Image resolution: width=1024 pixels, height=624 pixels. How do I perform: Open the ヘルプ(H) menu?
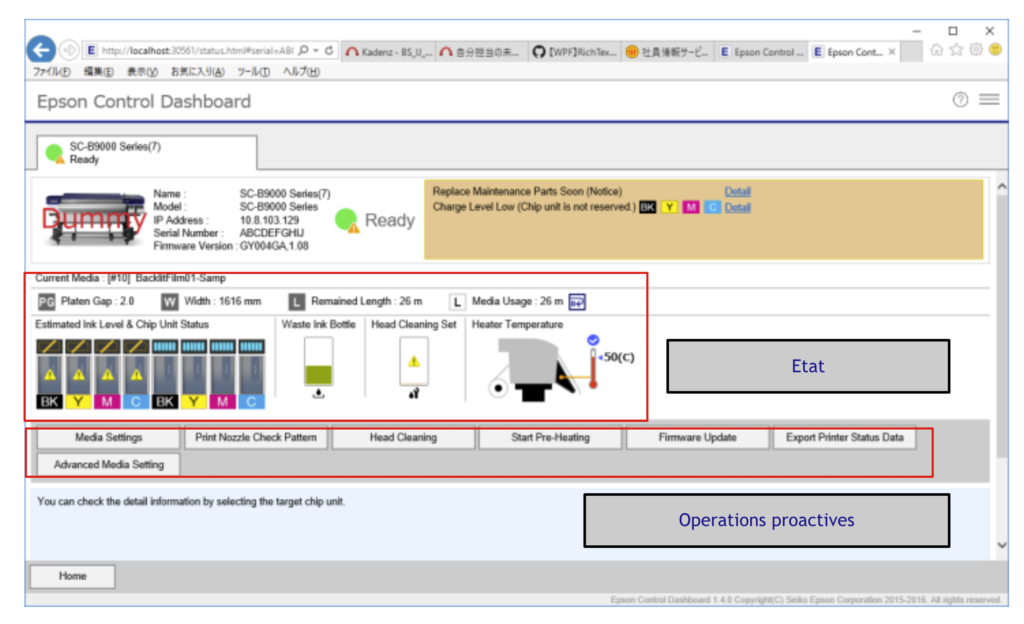pyautogui.click(x=301, y=72)
